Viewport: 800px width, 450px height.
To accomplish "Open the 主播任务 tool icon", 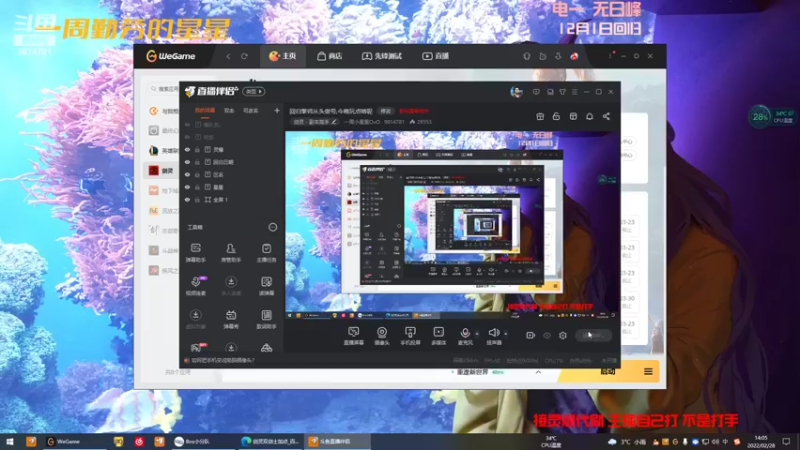I will pos(266,252).
